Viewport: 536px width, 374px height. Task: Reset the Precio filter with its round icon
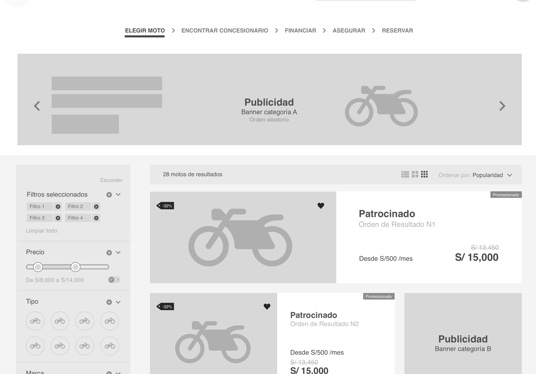click(109, 253)
